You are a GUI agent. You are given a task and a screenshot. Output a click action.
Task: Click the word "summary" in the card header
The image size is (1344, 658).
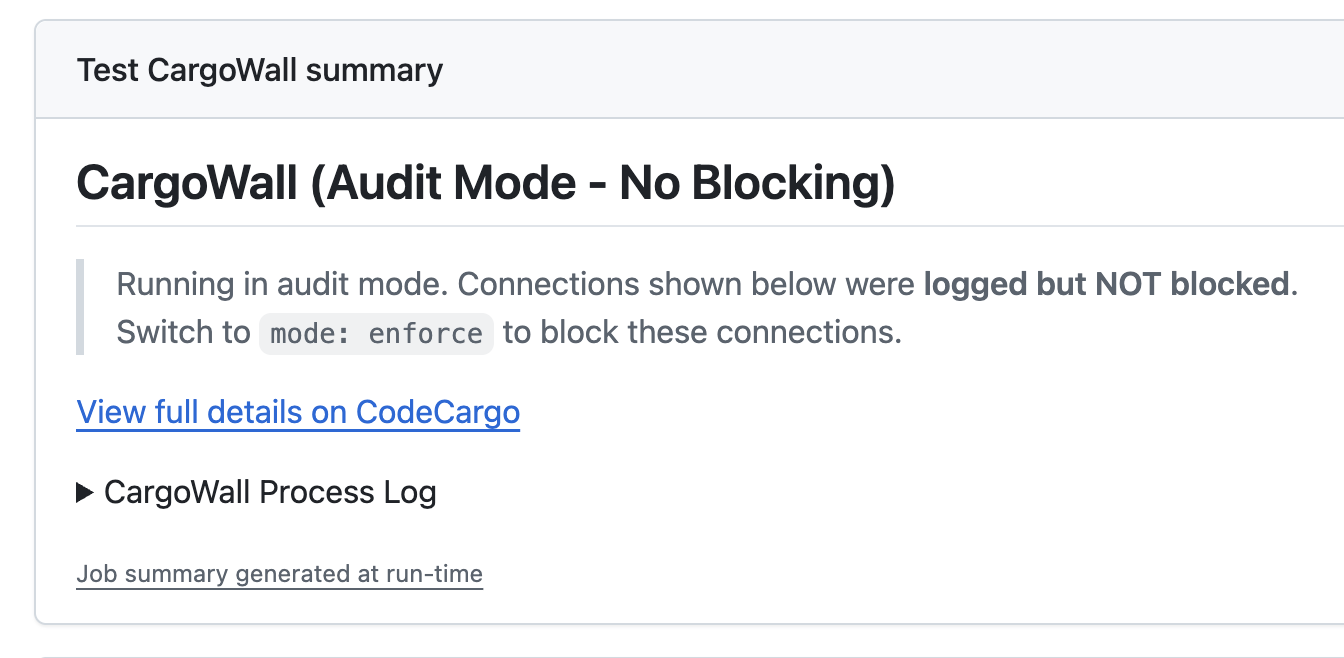[374, 71]
